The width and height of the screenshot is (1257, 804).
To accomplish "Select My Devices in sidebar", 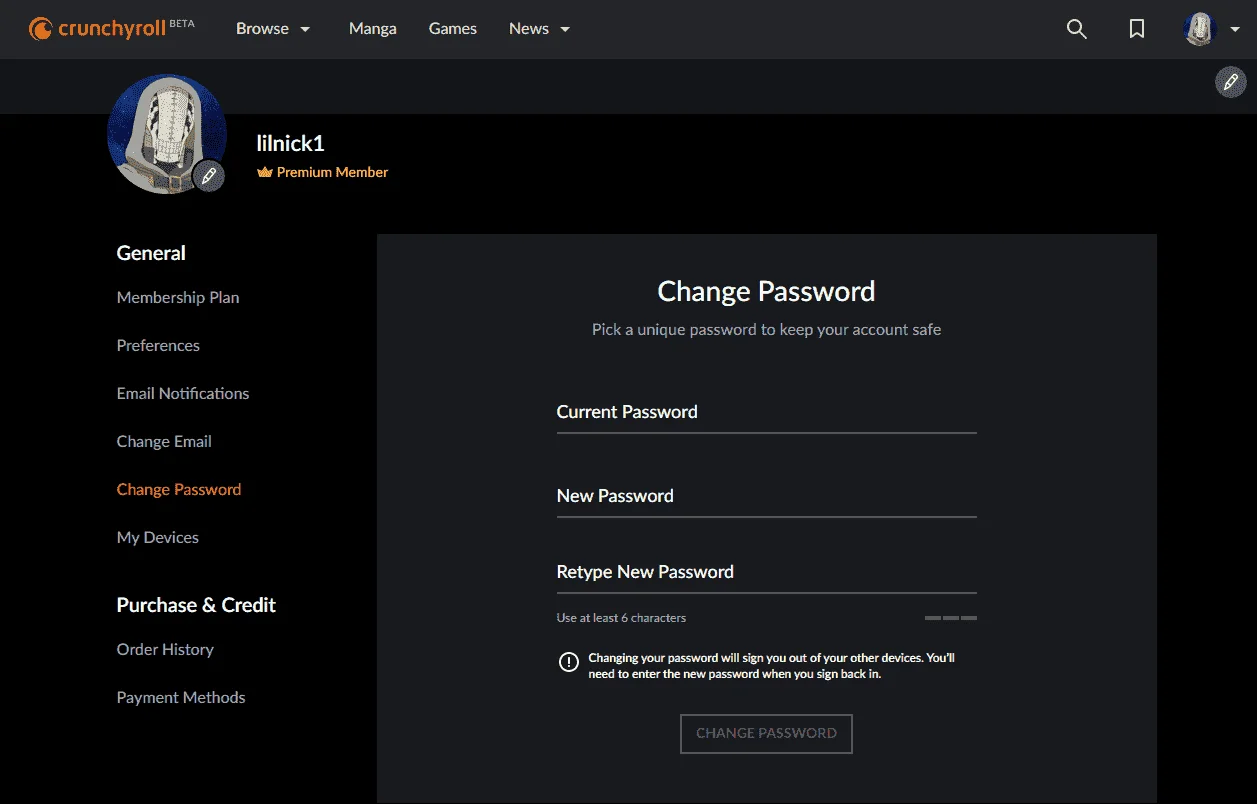I will (x=158, y=537).
